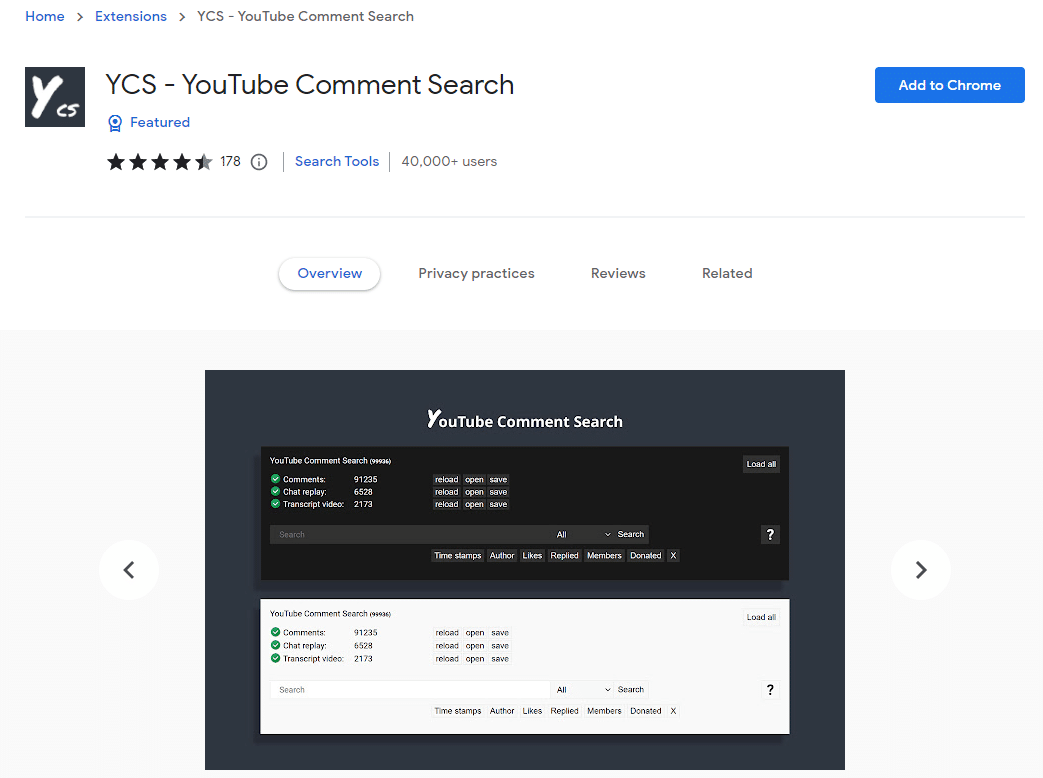Click the Featured badge icon

[x=115, y=123]
